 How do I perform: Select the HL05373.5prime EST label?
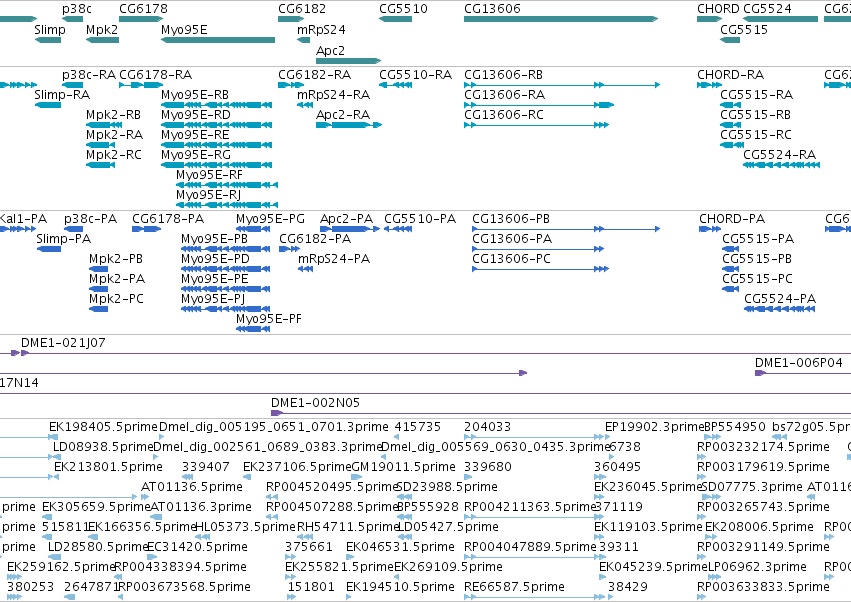tap(245, 527)
